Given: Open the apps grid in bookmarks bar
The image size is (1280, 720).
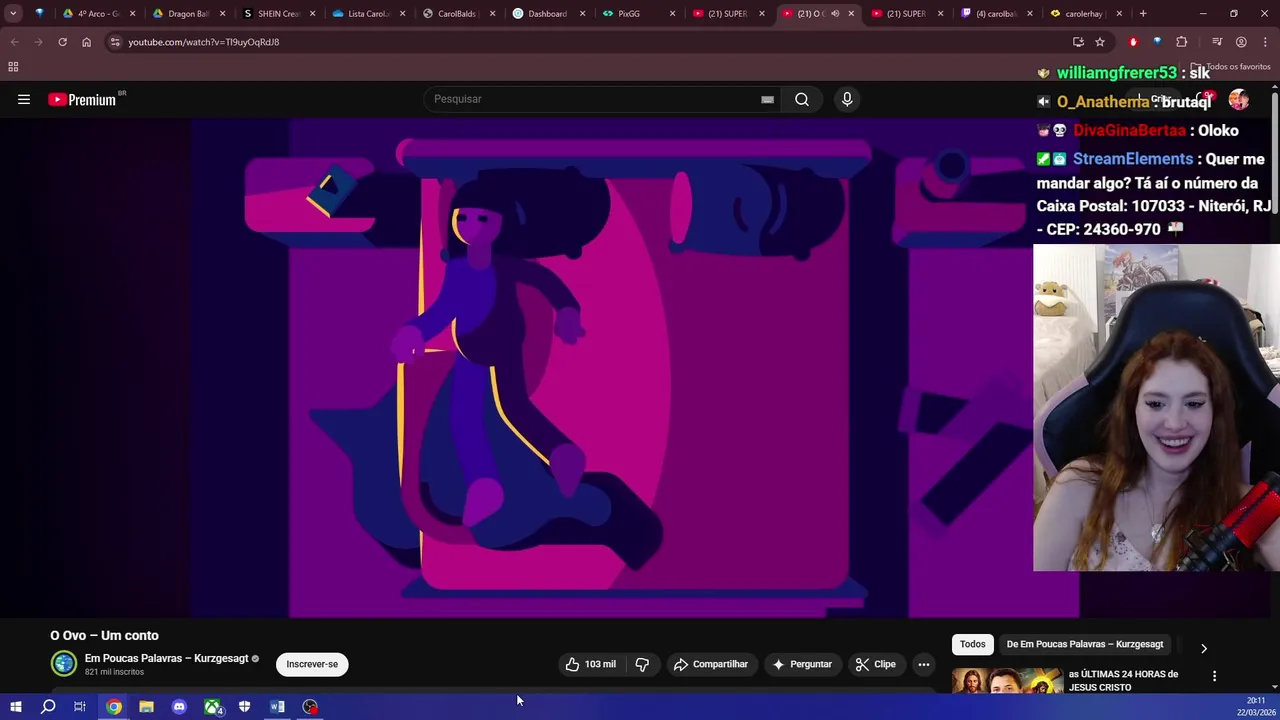Looking at the screenshot, I should pos(13,67).
